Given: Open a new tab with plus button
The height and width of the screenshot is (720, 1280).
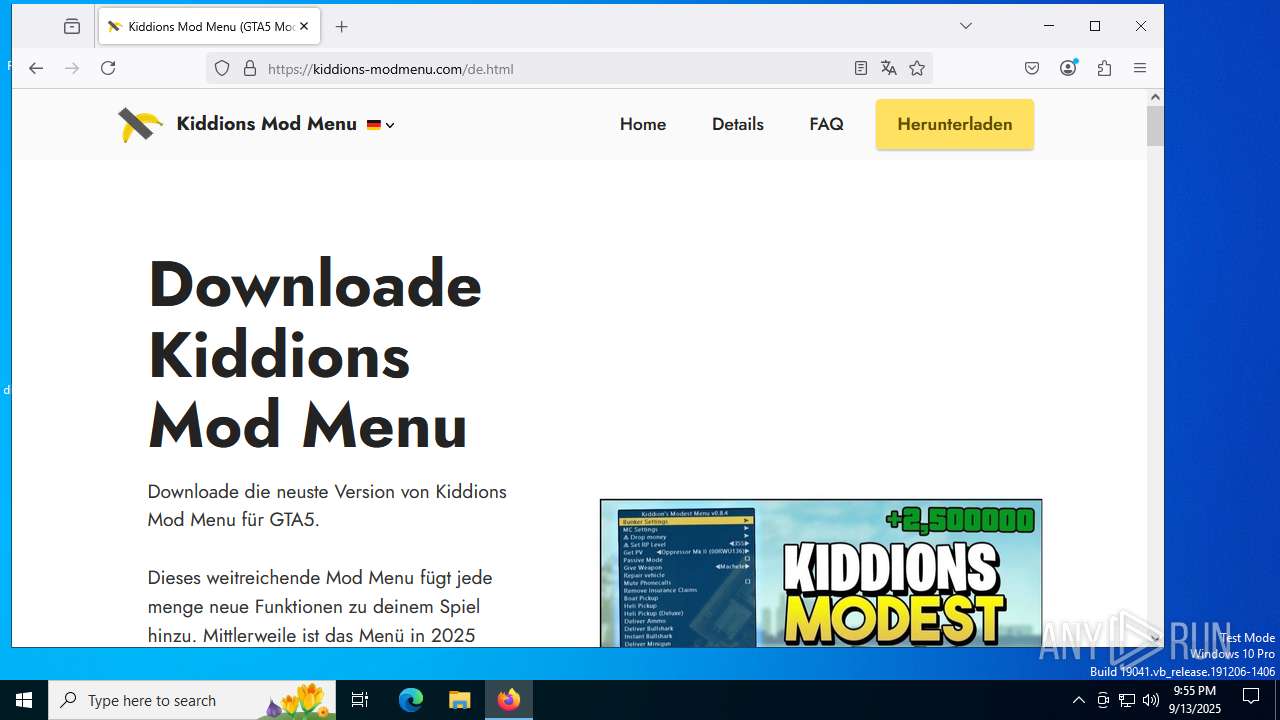Looking at the screenshot, I should pos(342,27).
